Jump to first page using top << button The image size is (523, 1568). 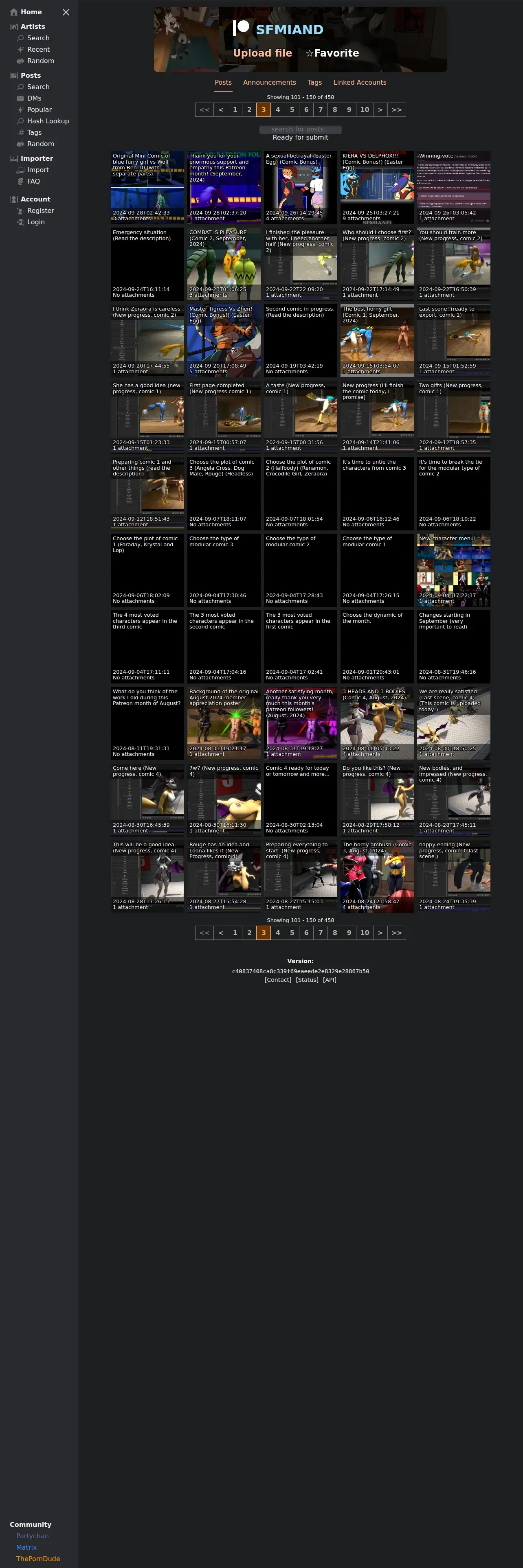tap(204, 110)
